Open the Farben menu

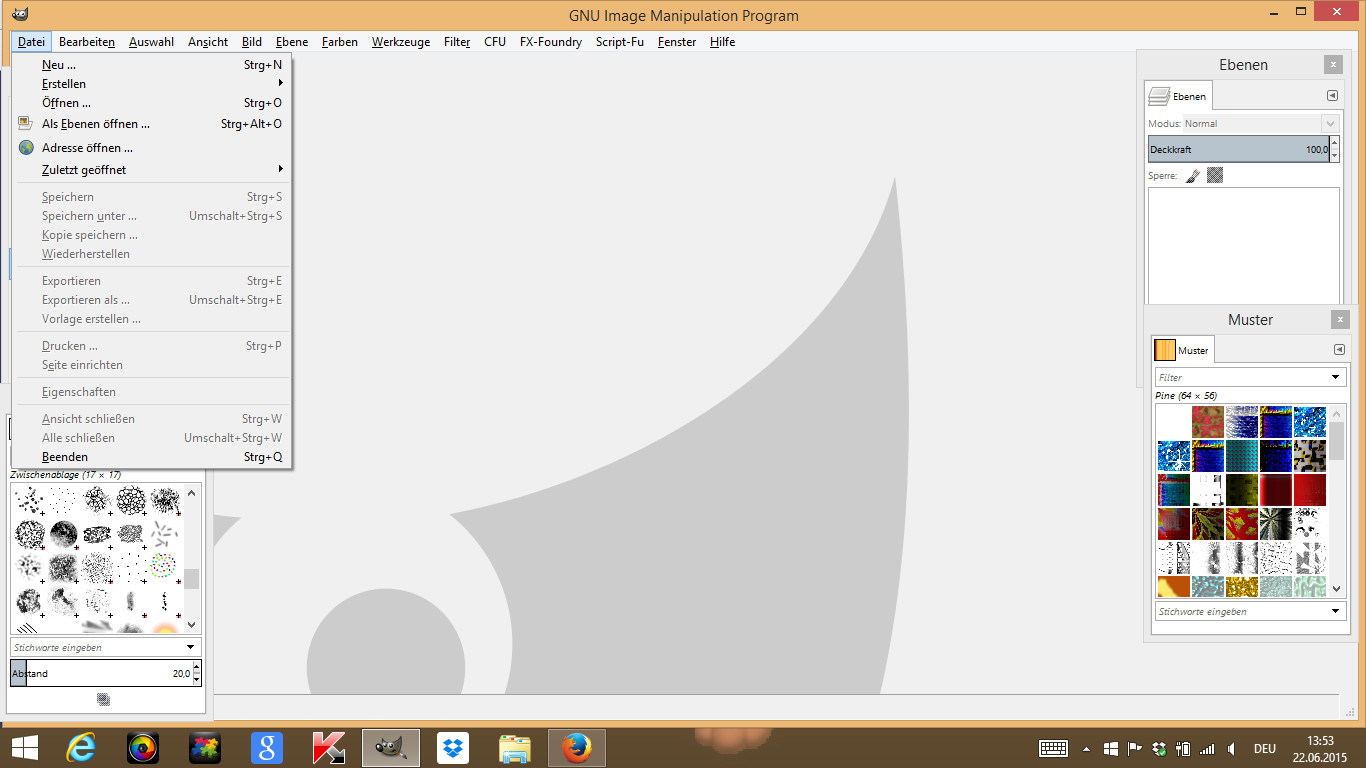340,42
